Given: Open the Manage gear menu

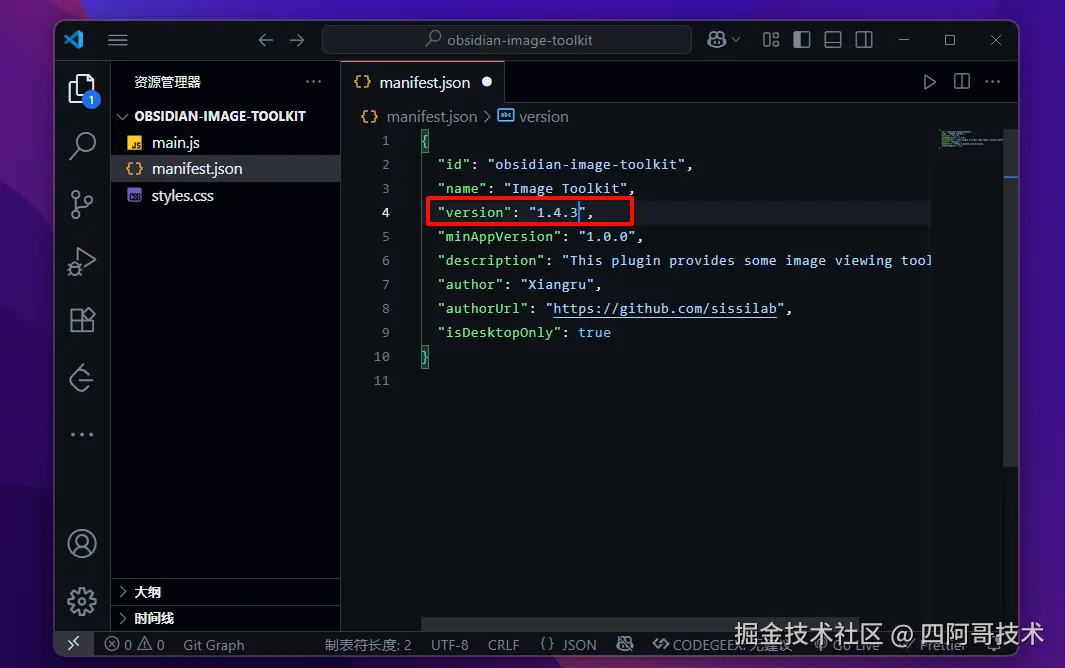Looking at the screenshot, I should coord(82,601).
